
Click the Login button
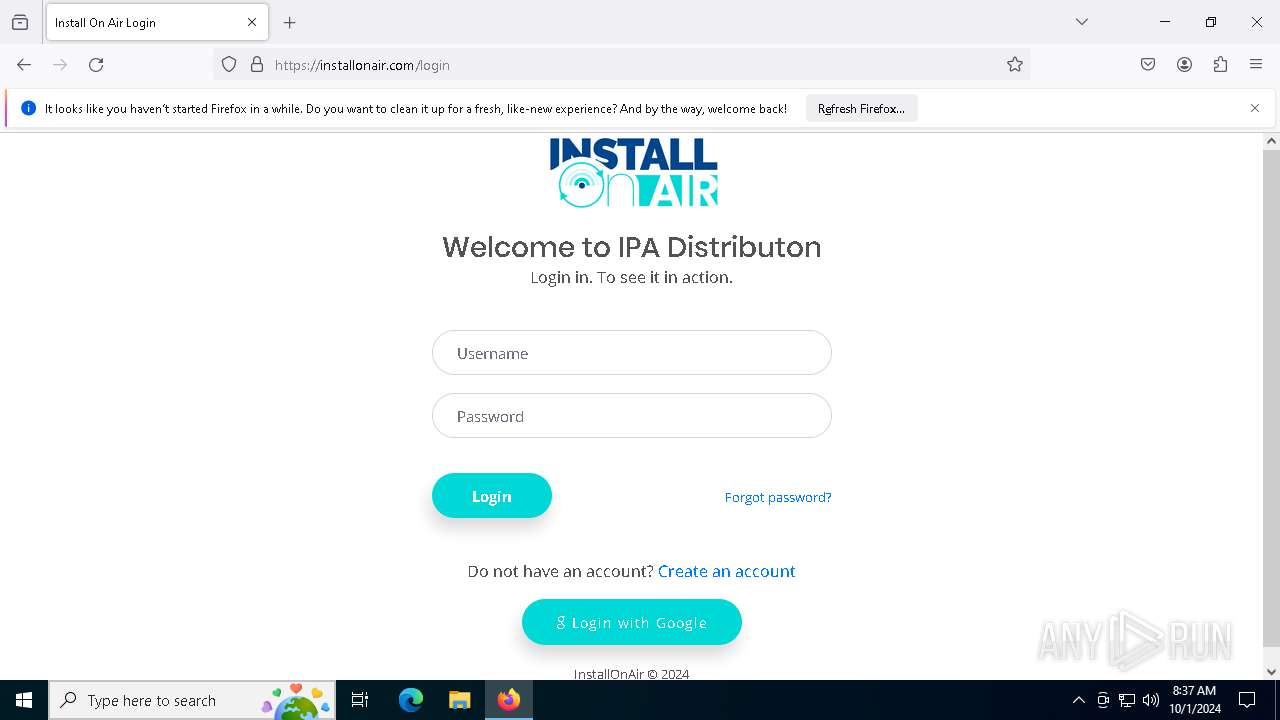(492, 496)
